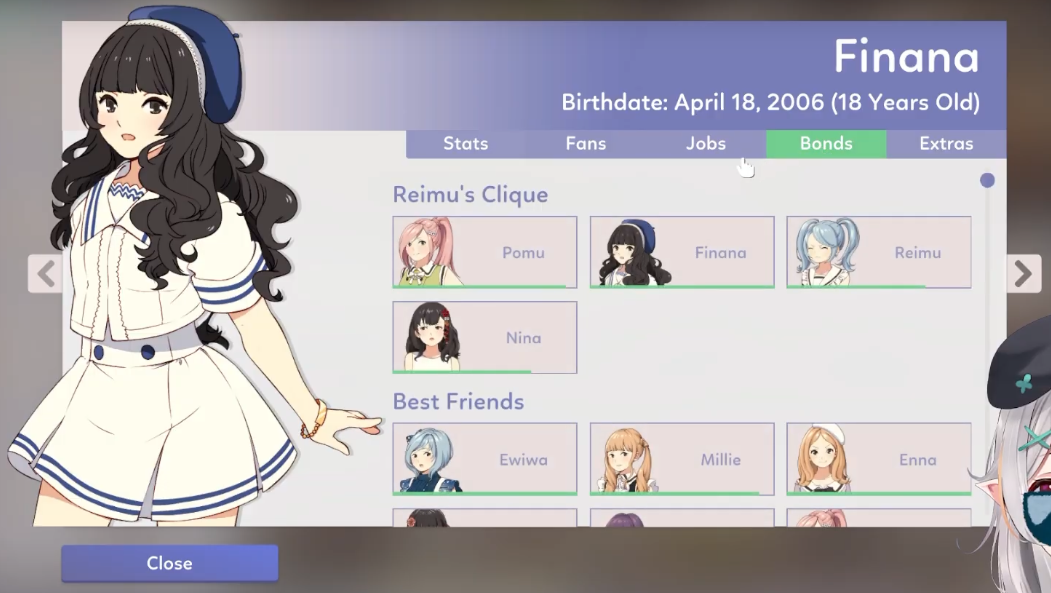Click the partially visible purple-haired card at the bottom

[682, 517]
